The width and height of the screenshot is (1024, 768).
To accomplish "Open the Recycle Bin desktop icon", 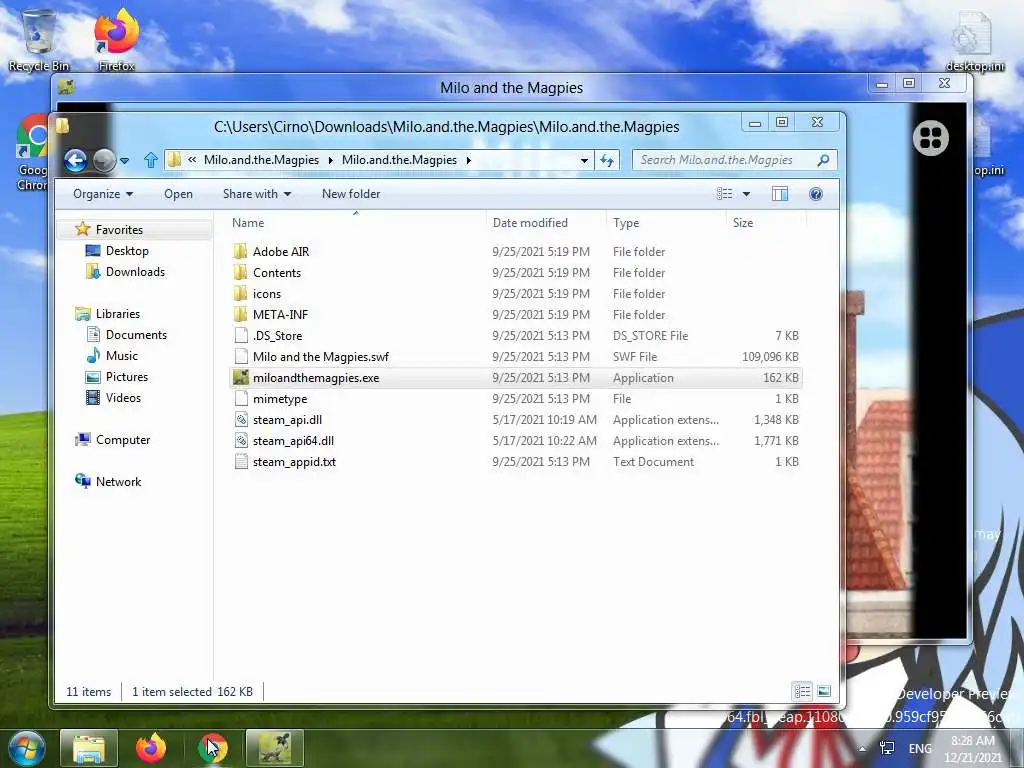I will pos(39,40).
